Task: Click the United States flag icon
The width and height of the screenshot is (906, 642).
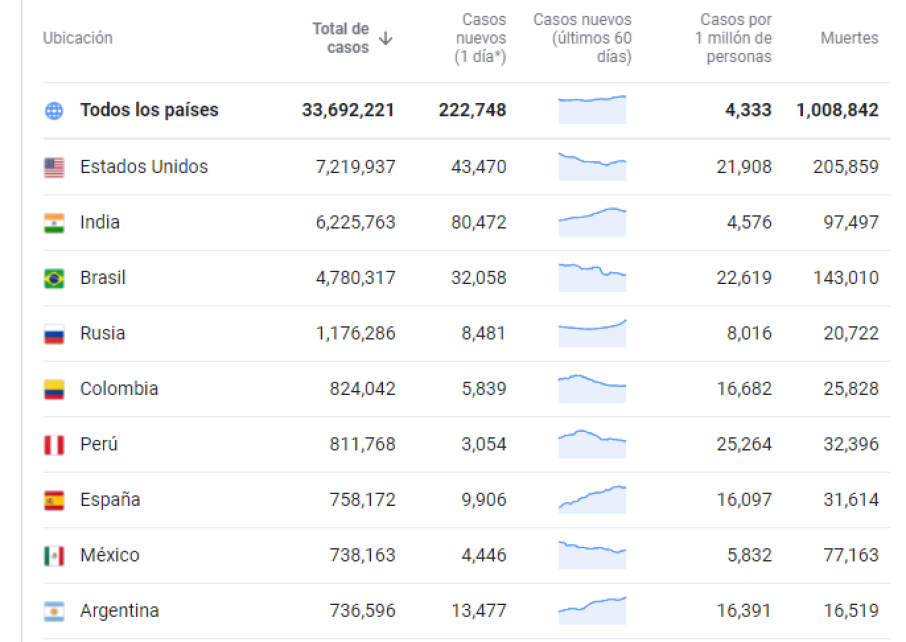Action: 54,167
